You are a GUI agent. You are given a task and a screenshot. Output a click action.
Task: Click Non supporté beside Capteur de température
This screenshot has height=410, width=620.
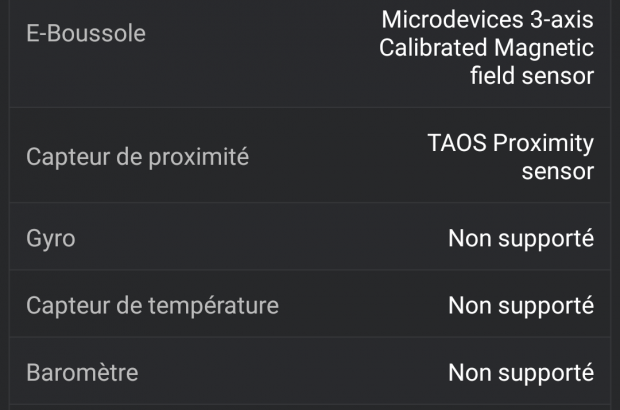[520, 305]
